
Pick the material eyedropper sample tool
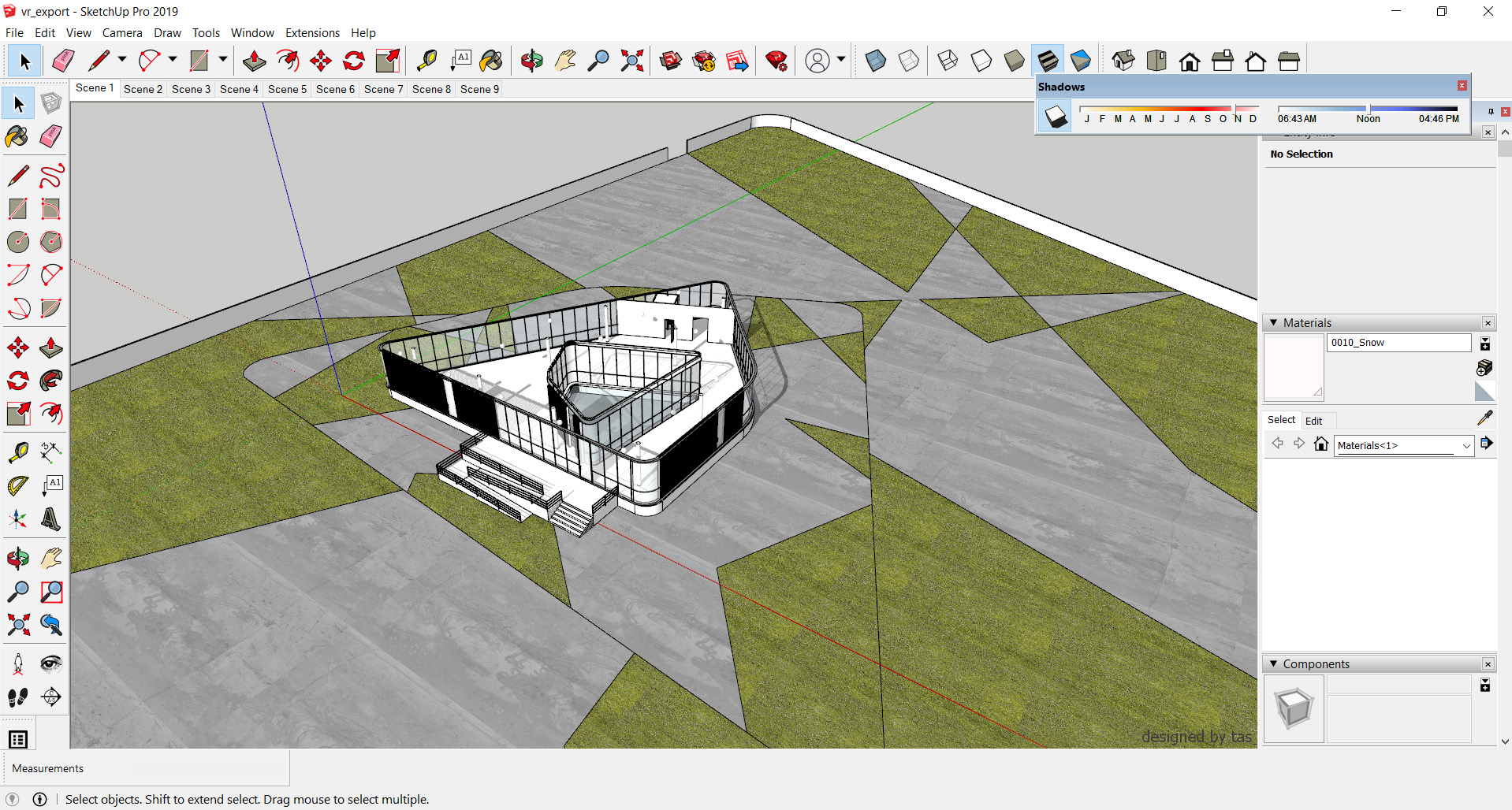[x=1484, y=418]
